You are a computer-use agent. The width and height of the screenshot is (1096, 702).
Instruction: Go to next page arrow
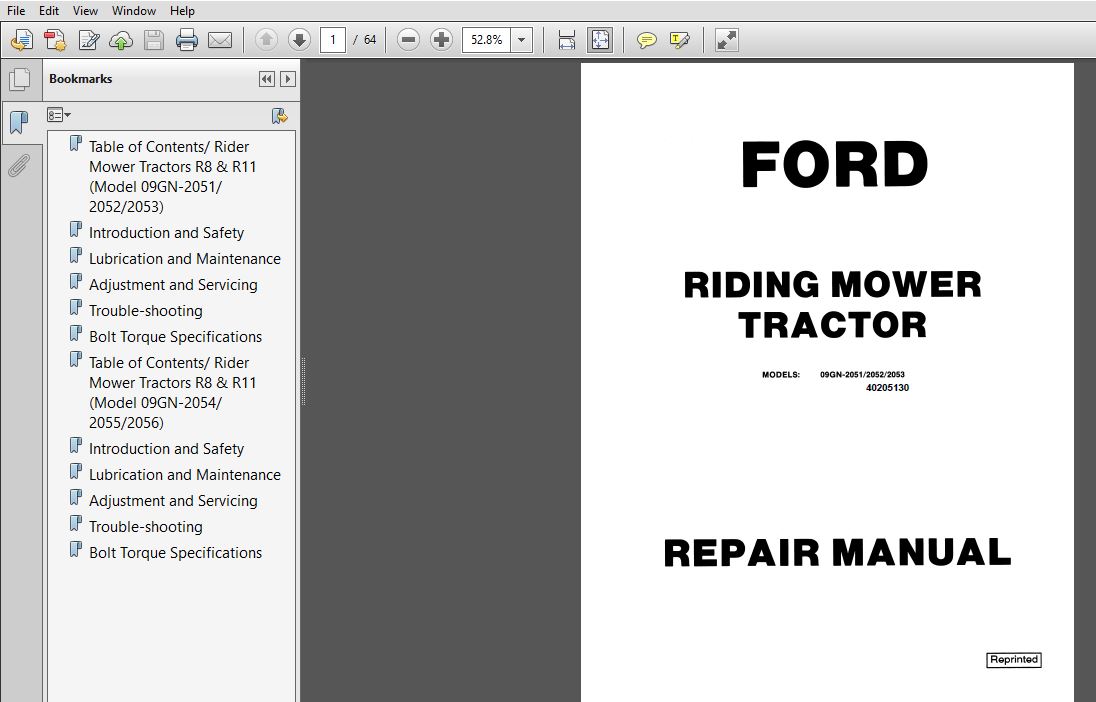click(299, 40)
